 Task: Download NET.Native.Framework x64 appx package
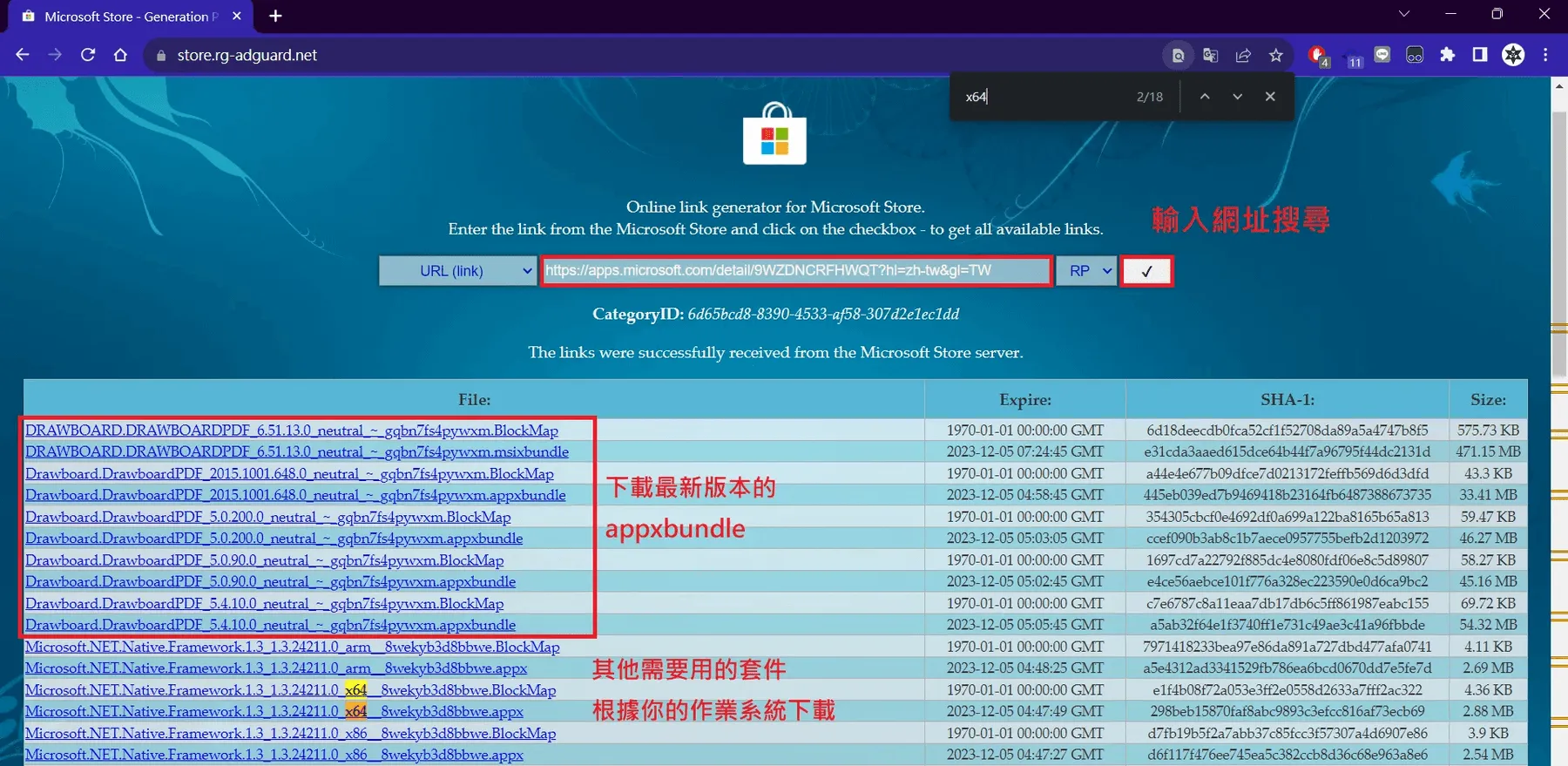(274, 711)
